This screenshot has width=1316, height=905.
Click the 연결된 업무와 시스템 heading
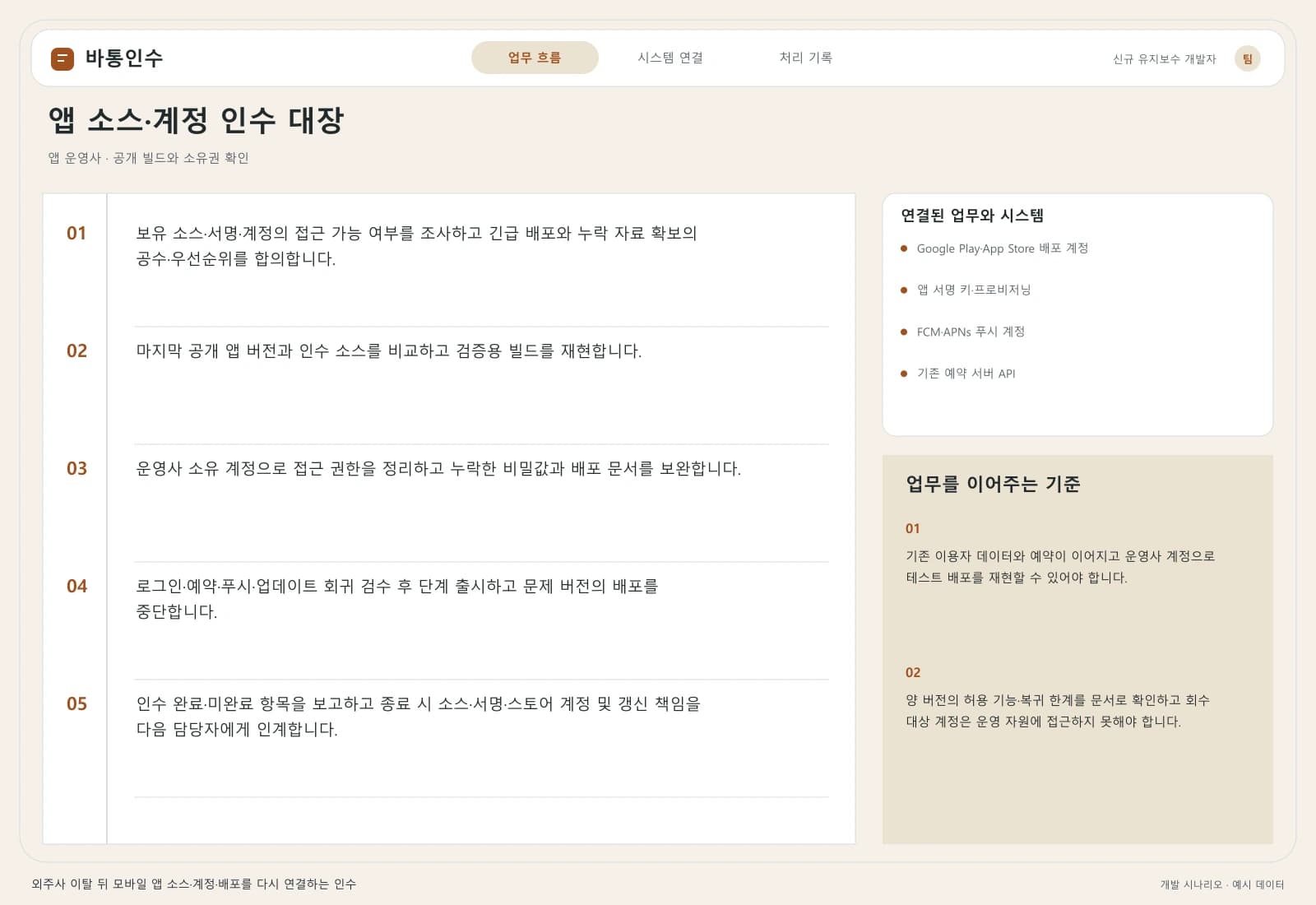[972, 216]
